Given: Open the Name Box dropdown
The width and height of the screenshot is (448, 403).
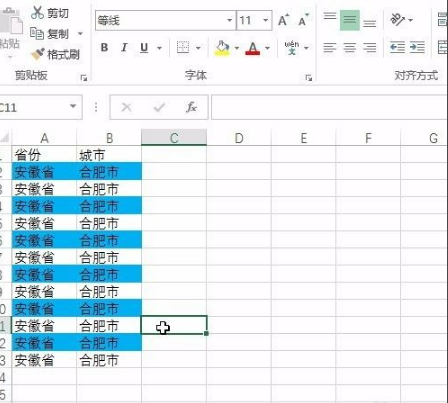Looking at the screenshot, I should pos(73,107).
